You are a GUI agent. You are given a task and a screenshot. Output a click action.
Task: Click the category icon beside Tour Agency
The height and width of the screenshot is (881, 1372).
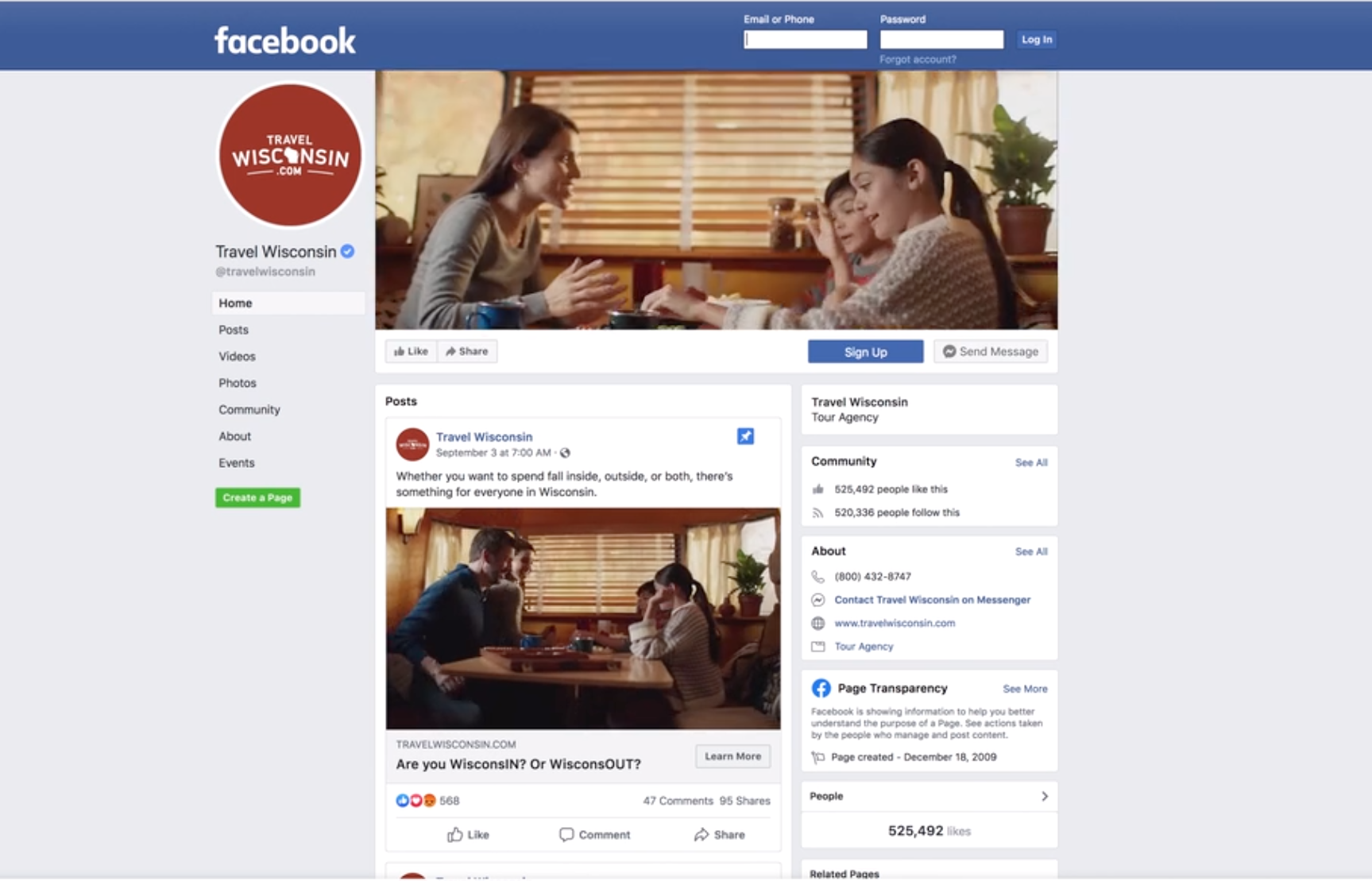click(818, 647)
